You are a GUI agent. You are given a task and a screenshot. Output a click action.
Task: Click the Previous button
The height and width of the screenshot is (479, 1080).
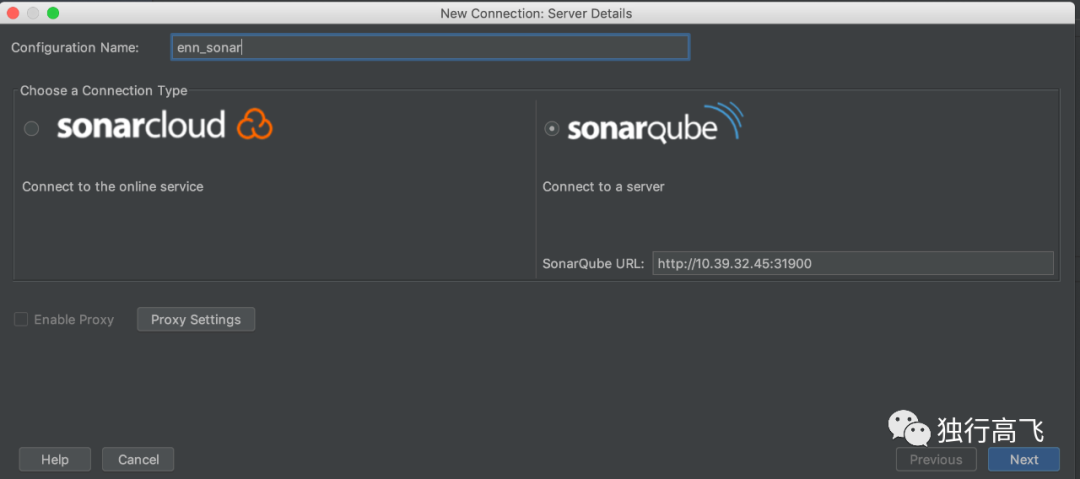(x=936, y=459)
